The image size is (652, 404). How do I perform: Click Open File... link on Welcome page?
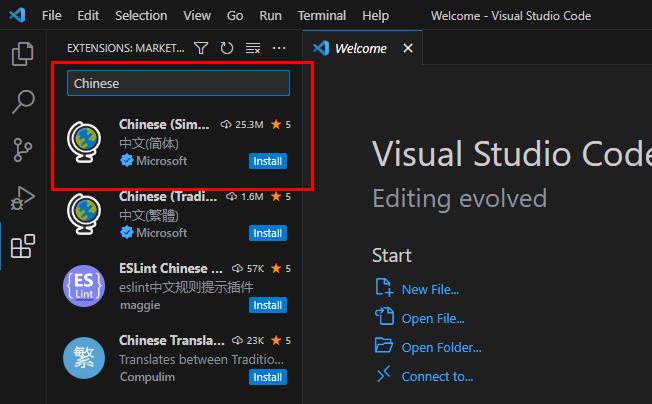433,318
